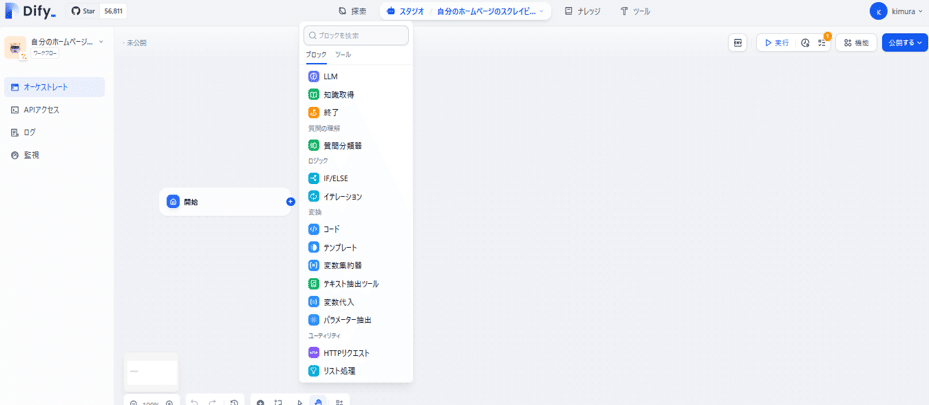Open the Dify logo home link

(30, 11)
